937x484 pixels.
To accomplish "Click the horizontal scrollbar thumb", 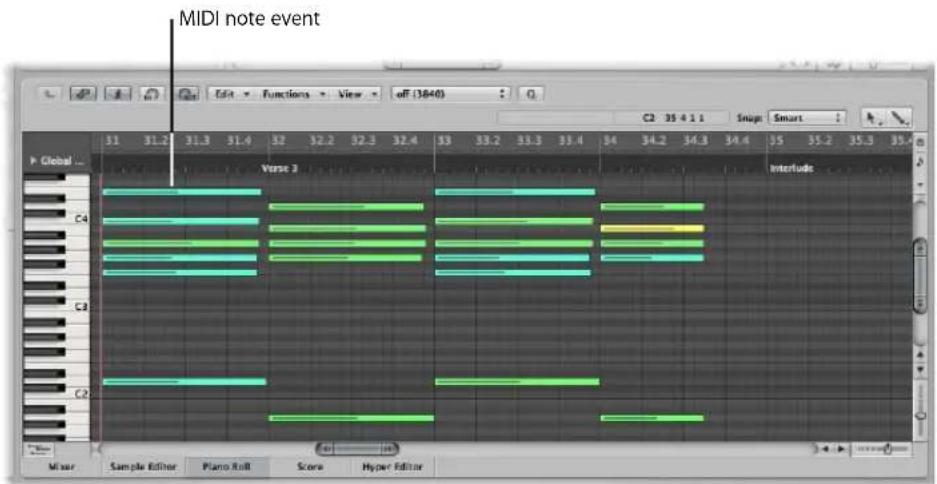I will [x=357, y=448].
